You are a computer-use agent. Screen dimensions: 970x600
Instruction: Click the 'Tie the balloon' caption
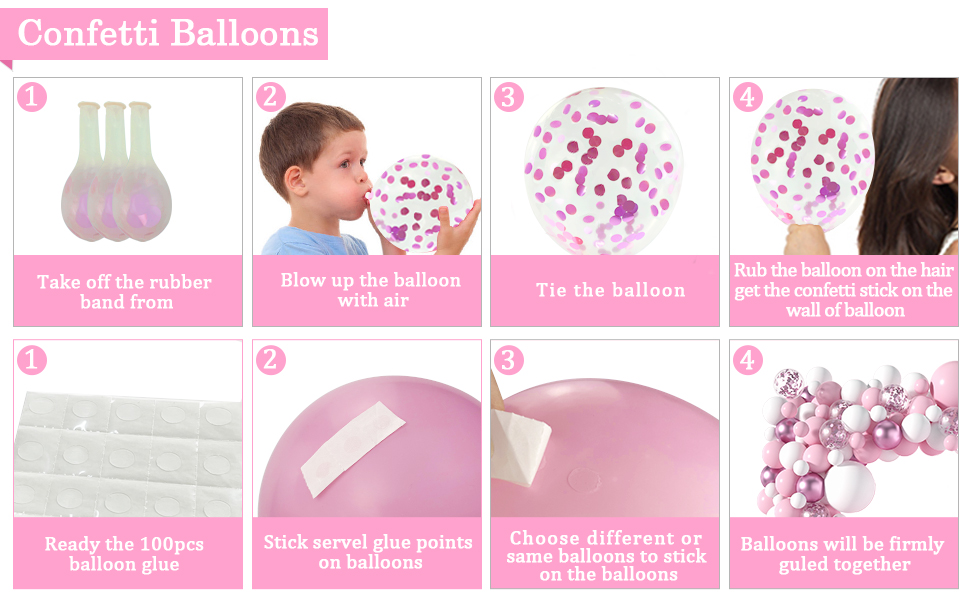tap(611, 290)
